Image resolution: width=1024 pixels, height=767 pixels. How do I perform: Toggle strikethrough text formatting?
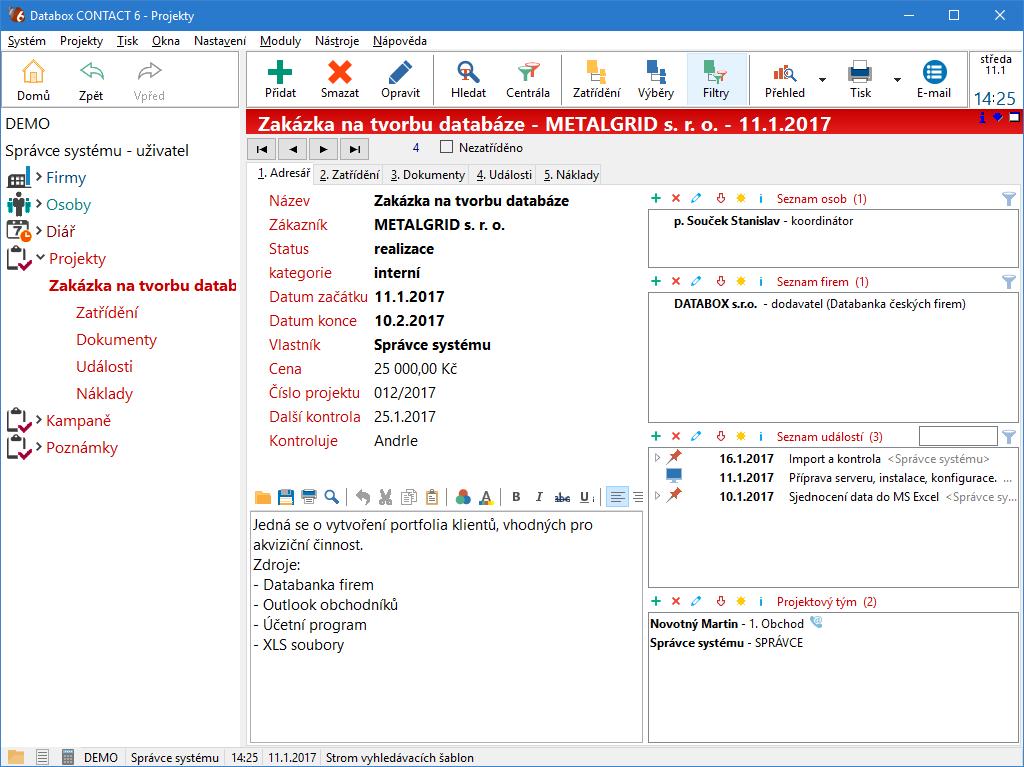point(562,498)
